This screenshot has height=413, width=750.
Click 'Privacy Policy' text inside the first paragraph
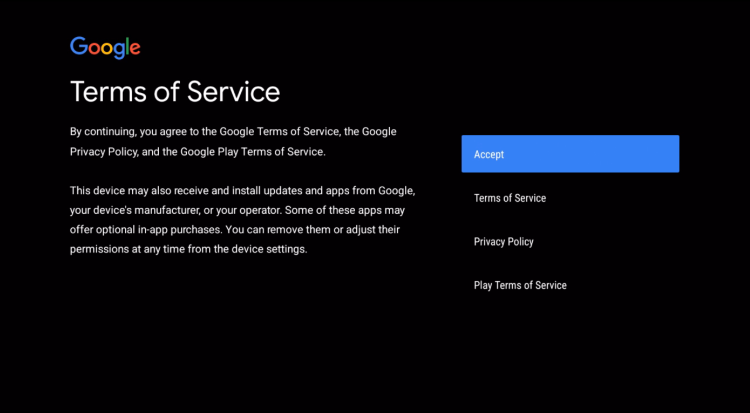click(105, 152)
